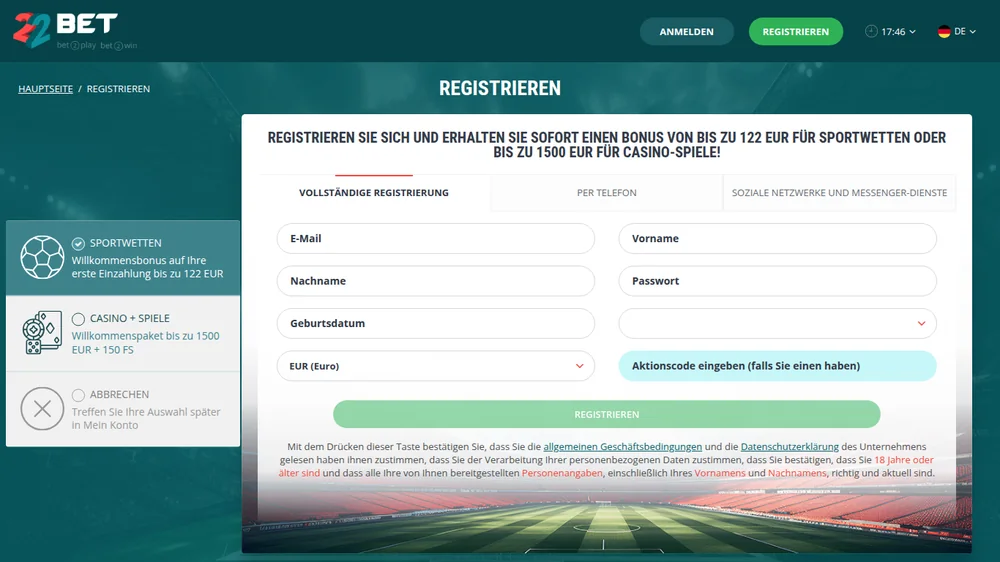Click the Registrieren button in header

(795, 31)
